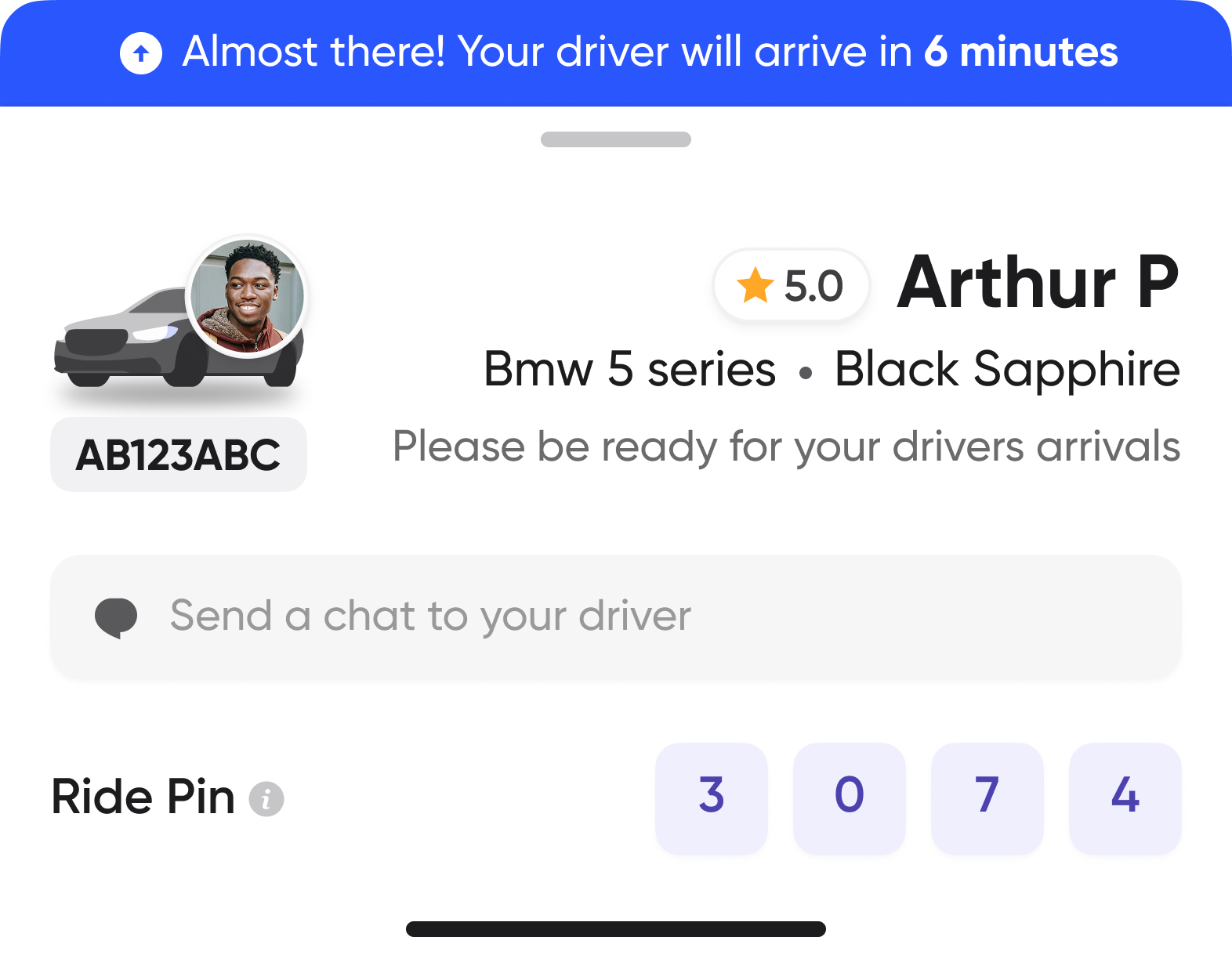This screenshot has width=1232, height=962.
Task: Select the pin digit 7
Action: tap(987, 797)
